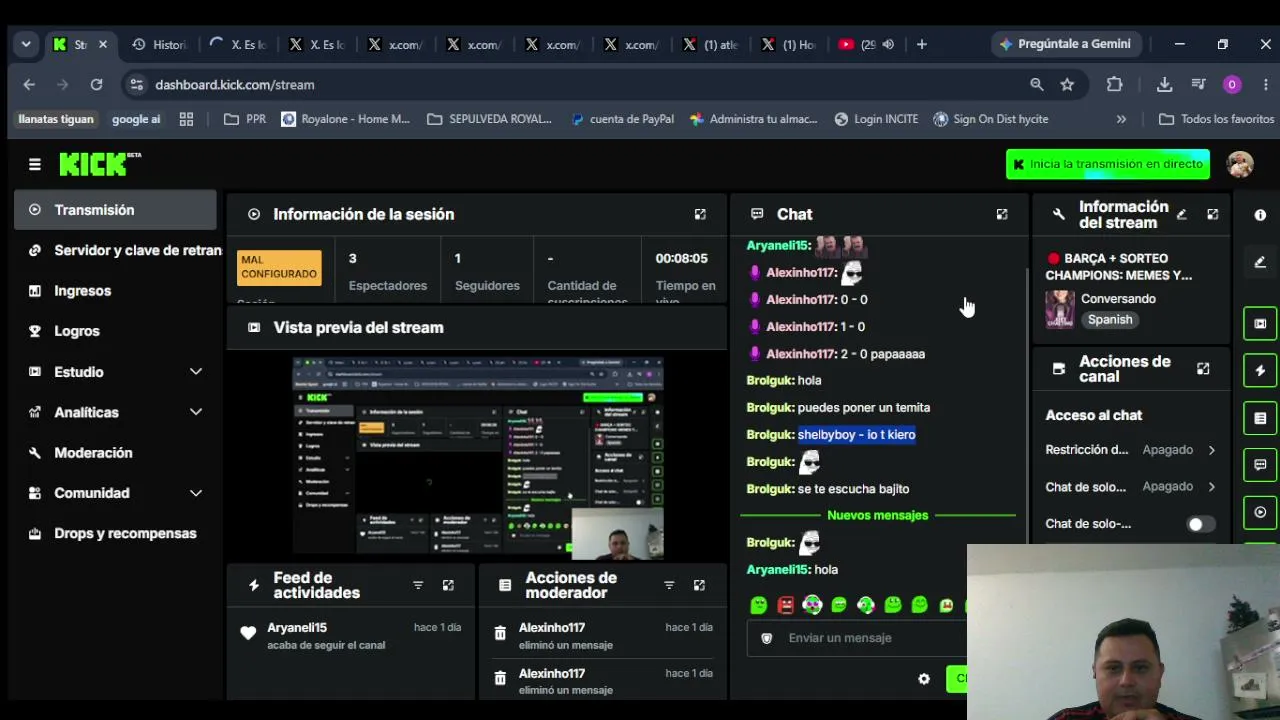Open the chat bubble quick action

[1260, 465]
